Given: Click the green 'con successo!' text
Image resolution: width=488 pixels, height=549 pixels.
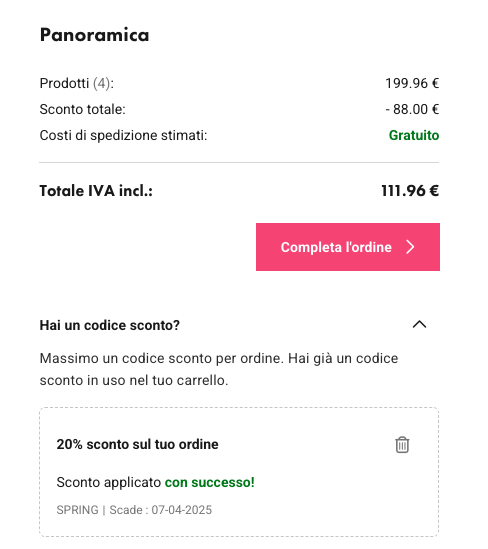Looking at the screenshot, I should coord(209,482).
